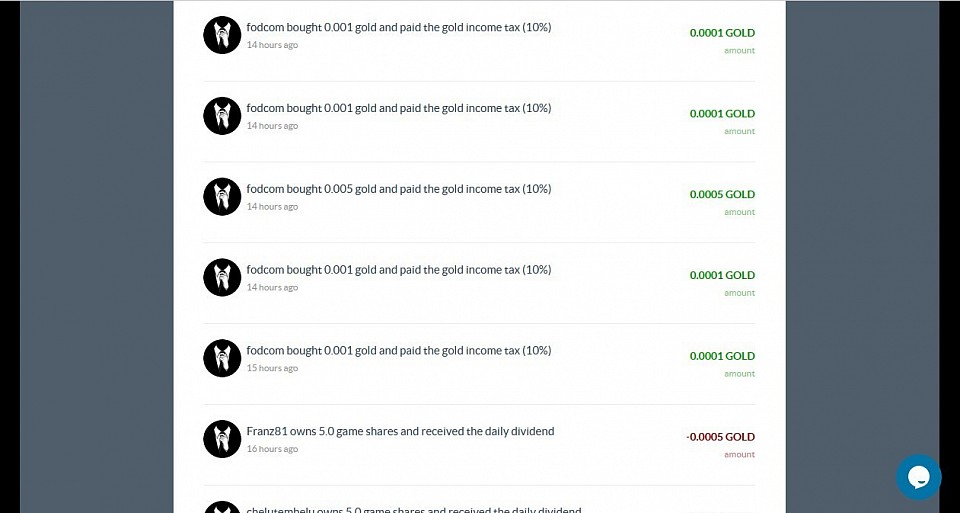The height and width of the screenshot is (513, 960).
Task: Click the Franz81 dividend entry avatar
Action: (222, 439)
